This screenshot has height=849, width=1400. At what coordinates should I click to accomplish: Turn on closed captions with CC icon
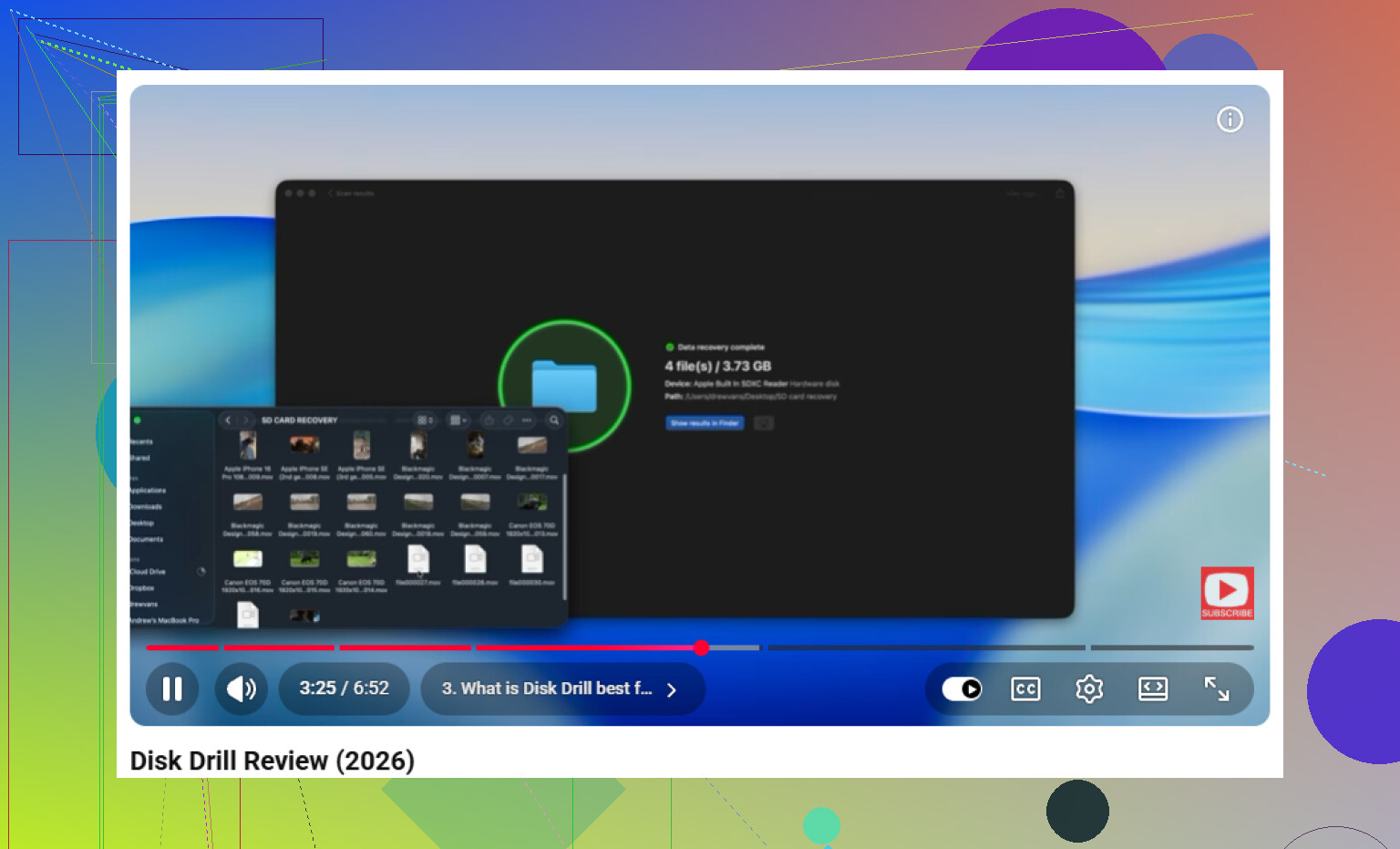click(1025, 689)
